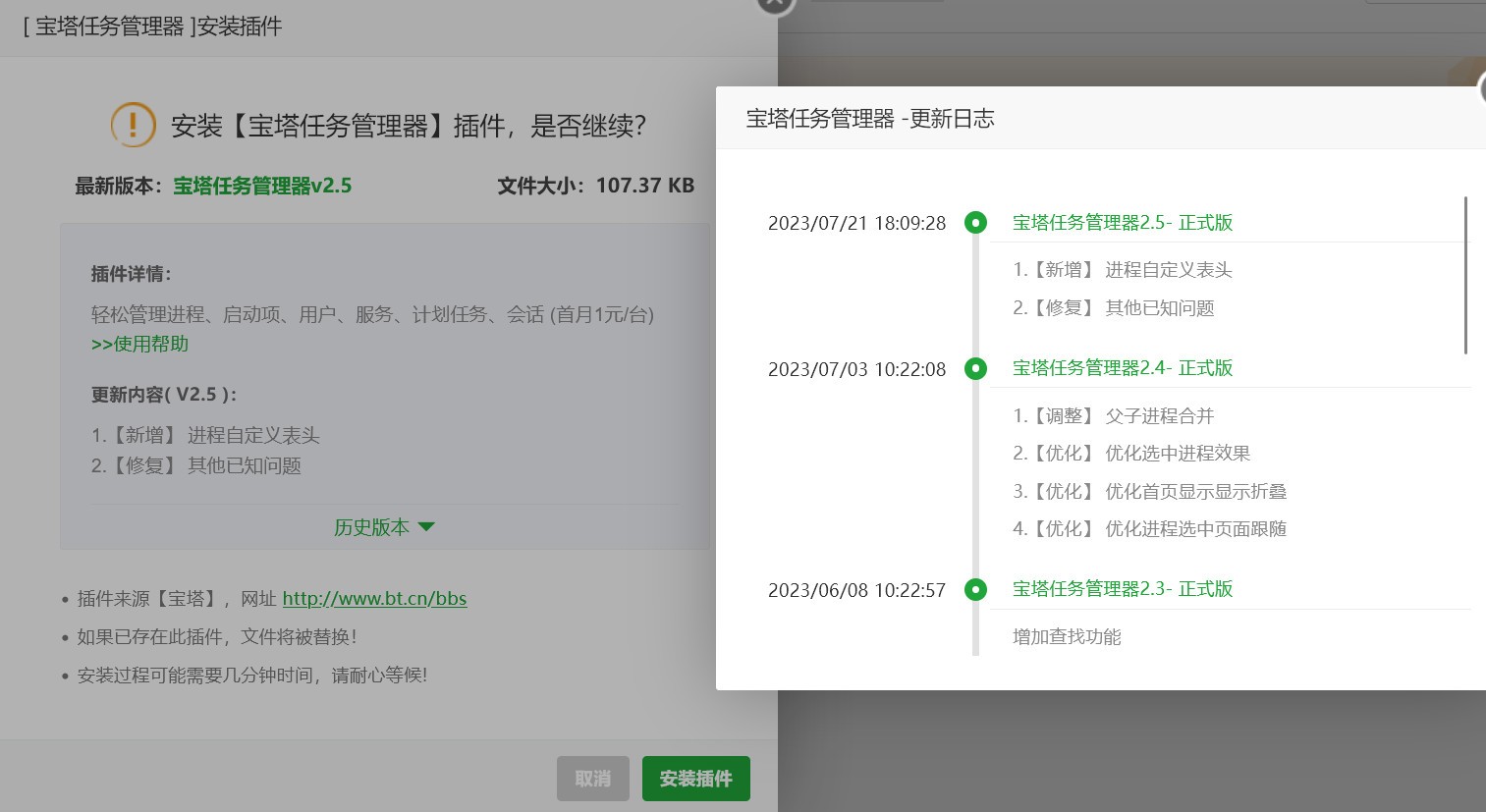Click the changelog panel vertical scrollbar

[x=1465, y=275]
